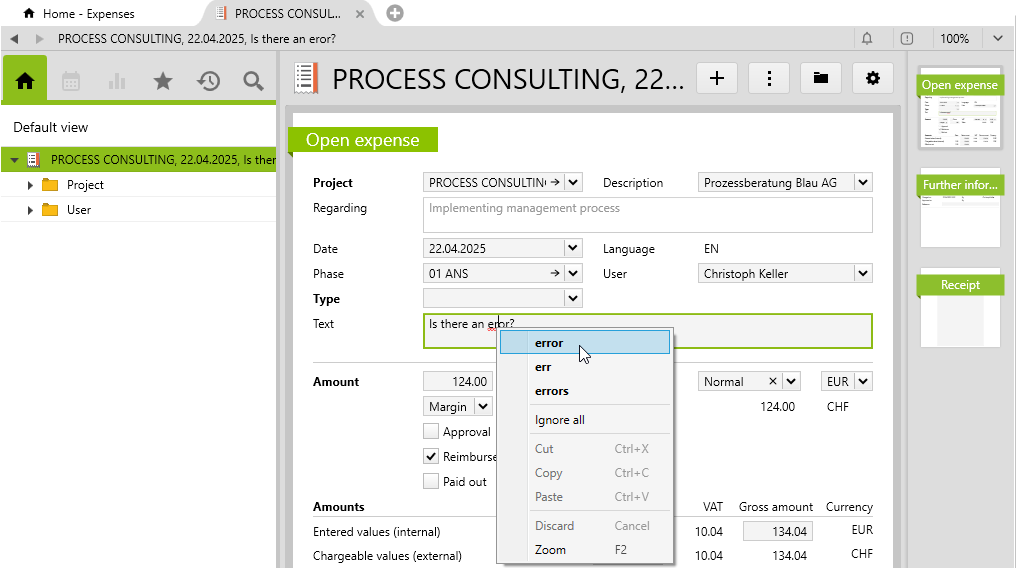Enable the Approval checkbox

(x=431, y=432)
